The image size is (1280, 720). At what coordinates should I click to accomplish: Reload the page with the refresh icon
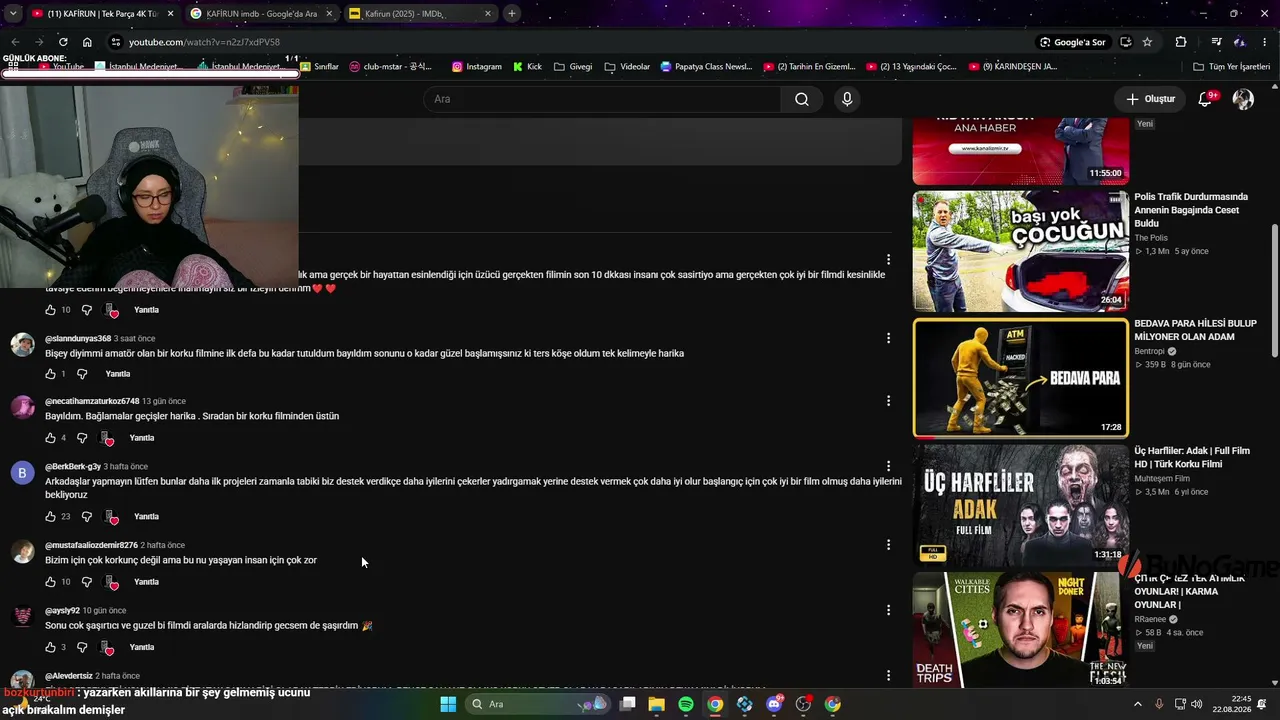63,42
